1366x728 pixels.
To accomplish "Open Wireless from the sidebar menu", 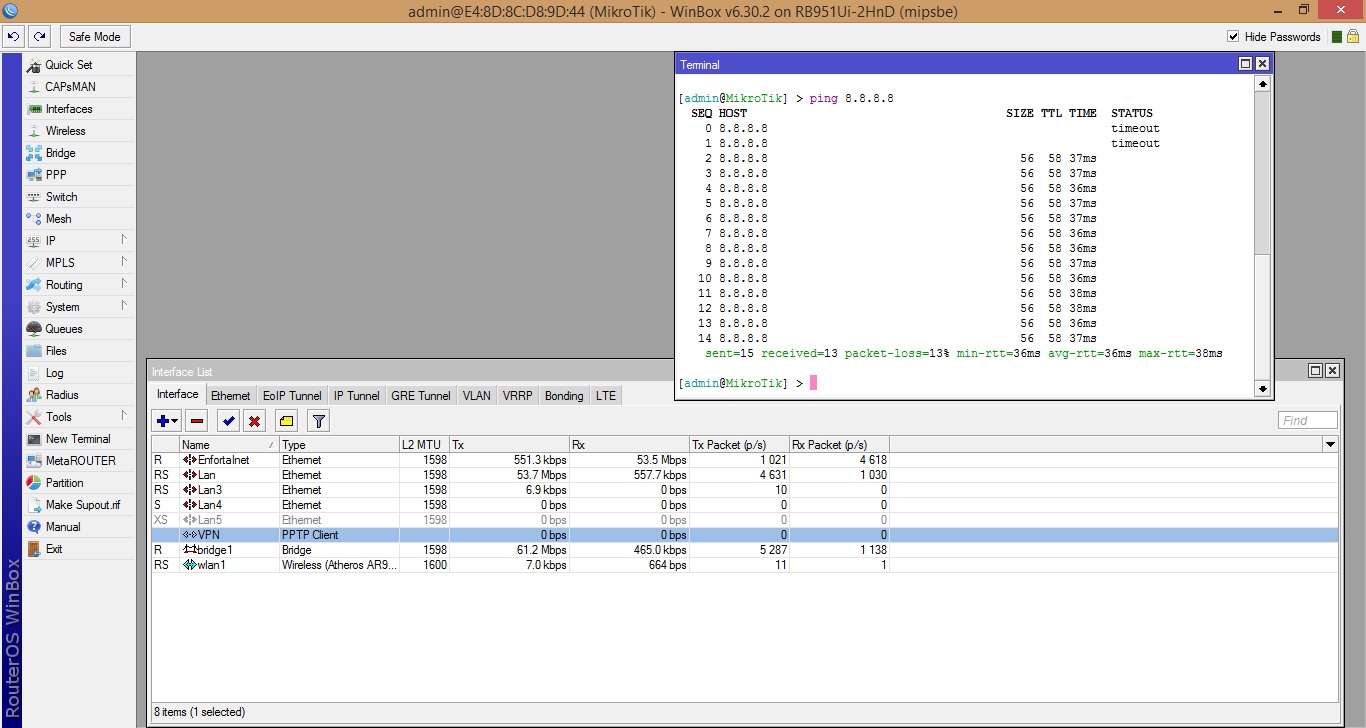I will 65,131.
